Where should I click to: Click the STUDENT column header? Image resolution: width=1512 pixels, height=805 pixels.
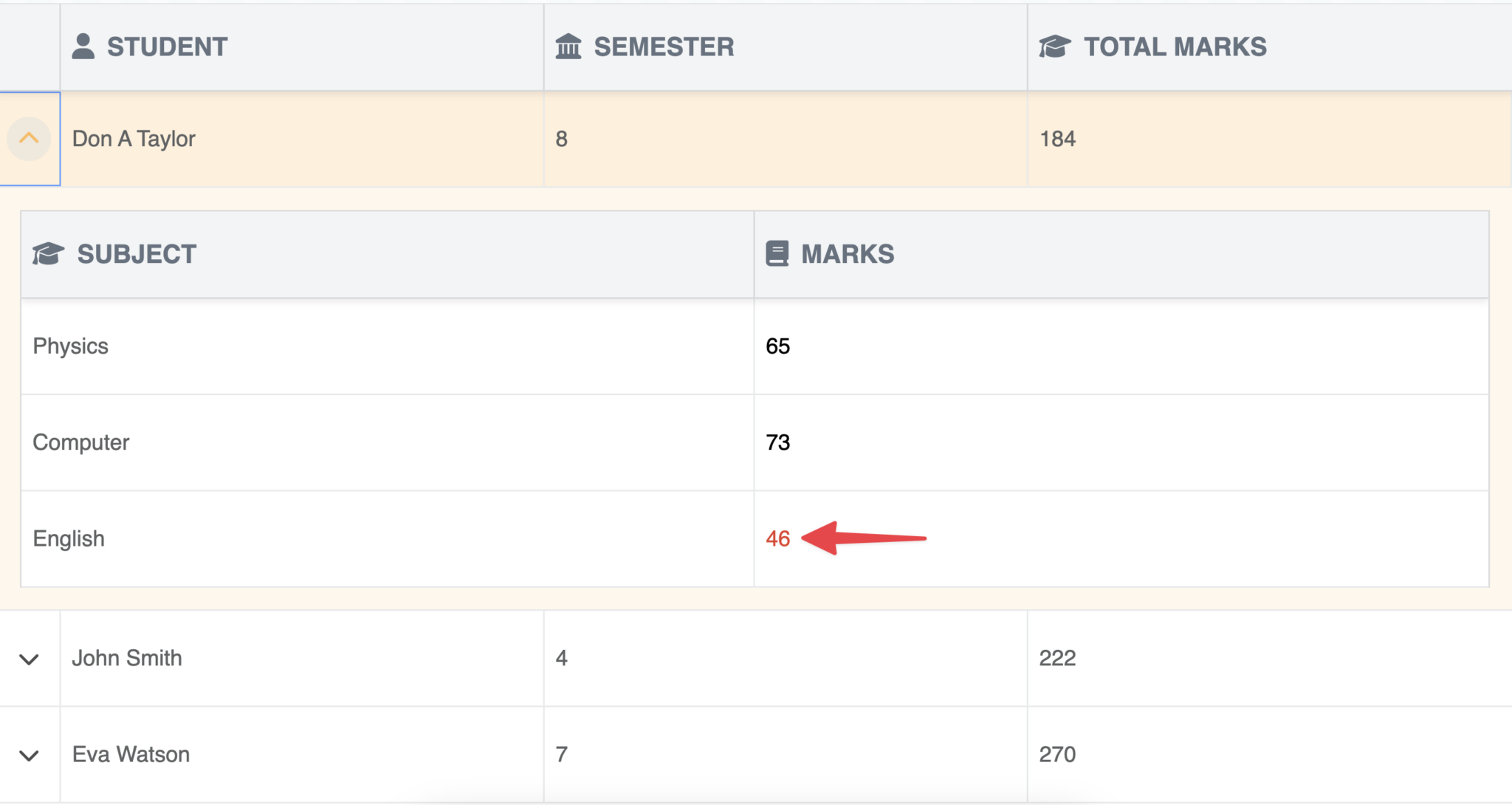pyautogui.click(x=167, y=47)
